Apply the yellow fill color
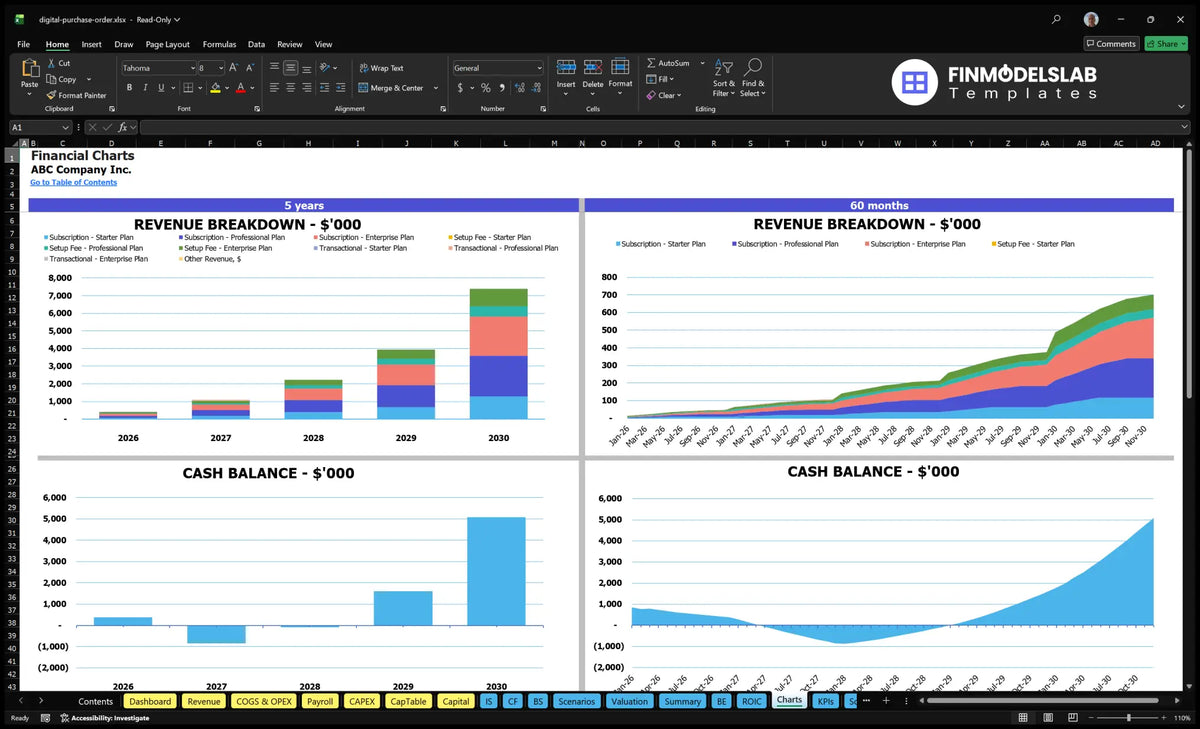This screenshot has width=1200, height=729. point(215,88)
